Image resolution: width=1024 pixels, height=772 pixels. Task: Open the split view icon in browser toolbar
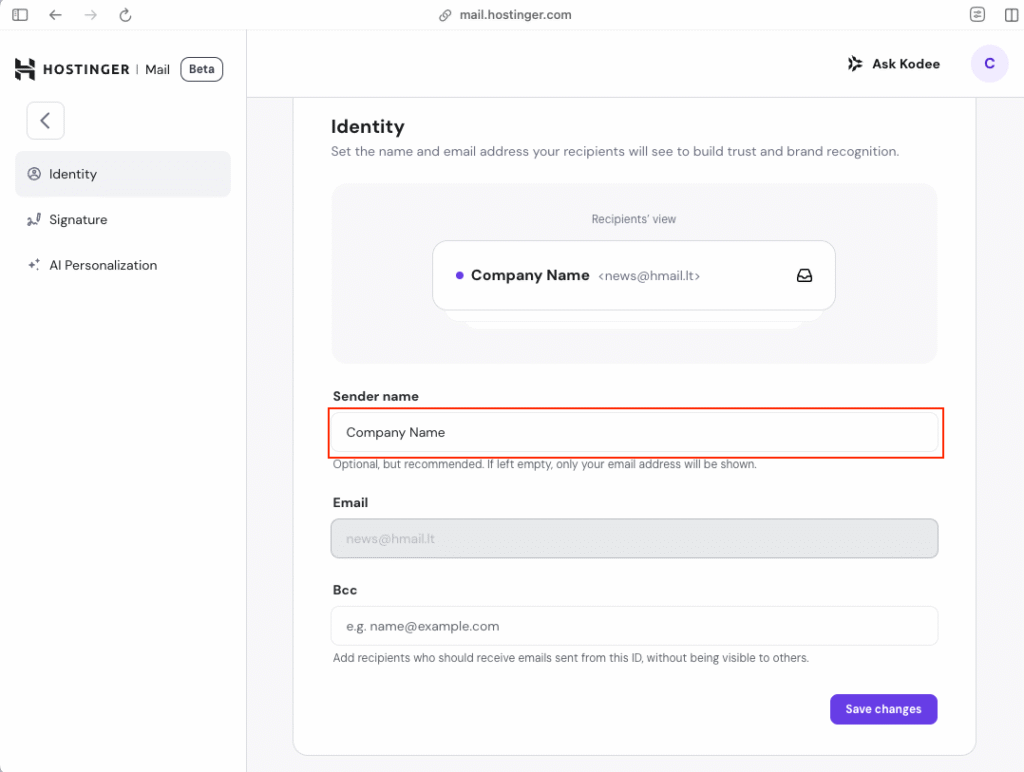(x=1011, y=15)
